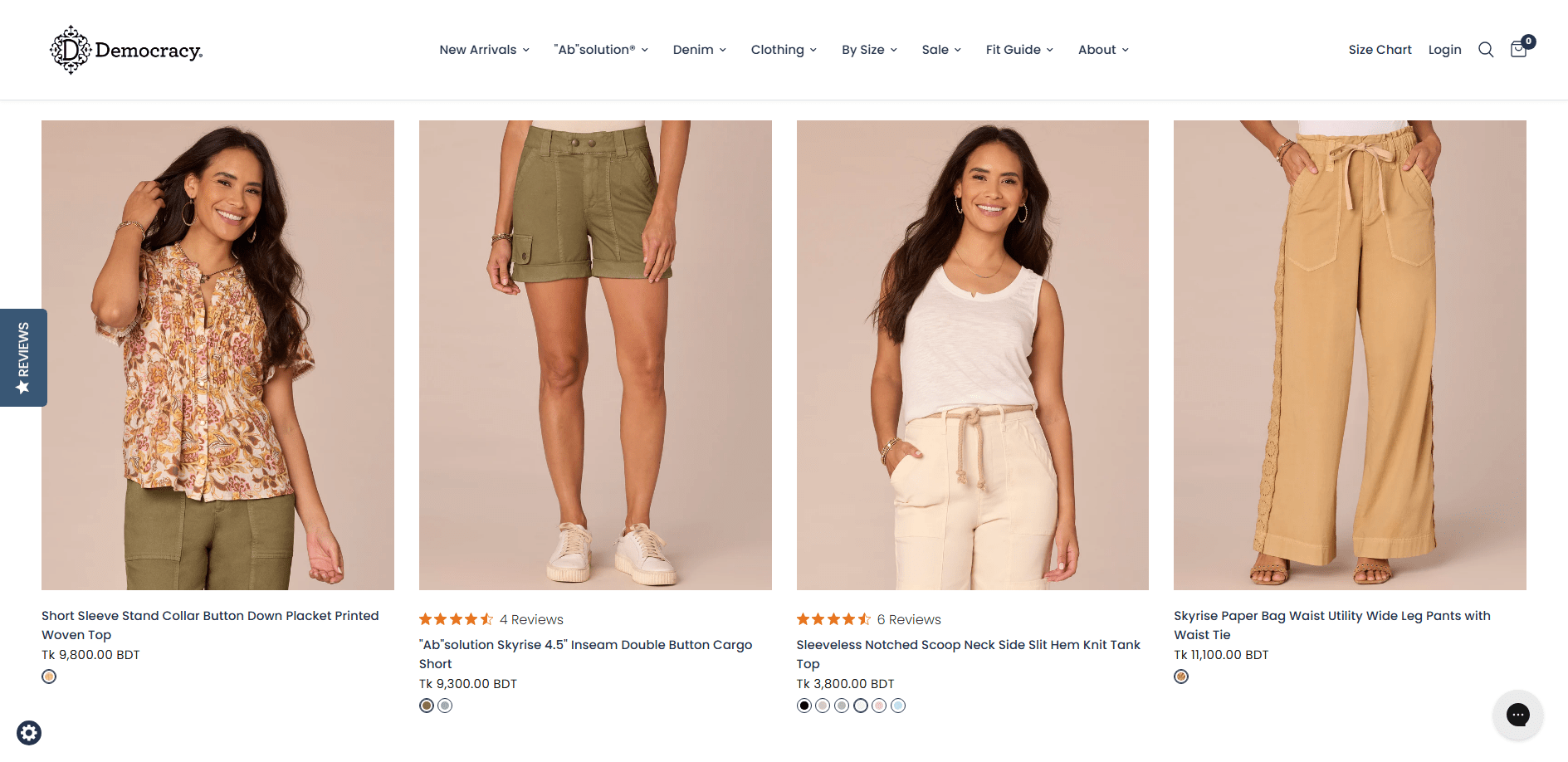Open the Reviews side tab
This screenshot has width=1568, height=762.
[x=23, y=358]
